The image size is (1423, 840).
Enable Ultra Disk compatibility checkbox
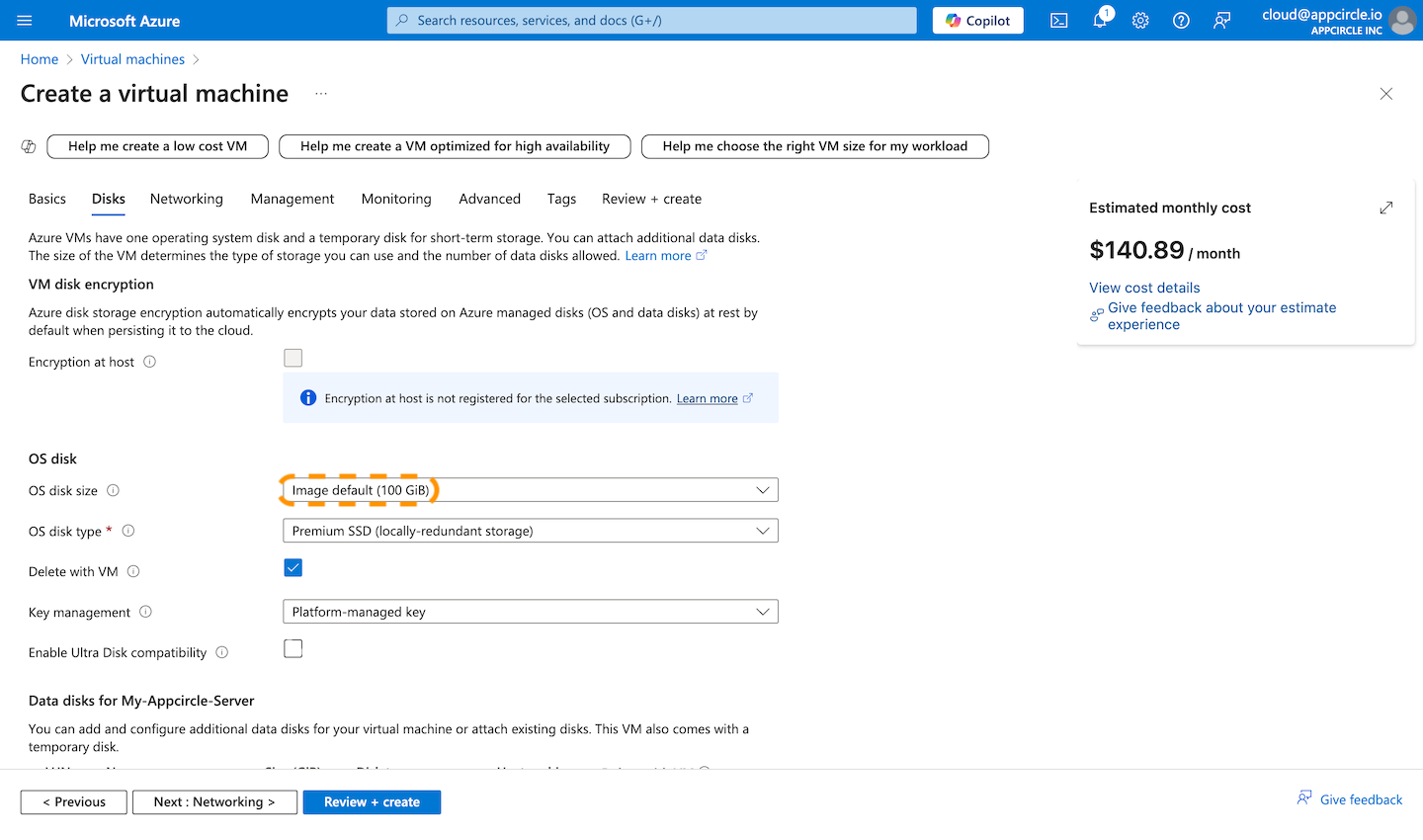point(293,648)
